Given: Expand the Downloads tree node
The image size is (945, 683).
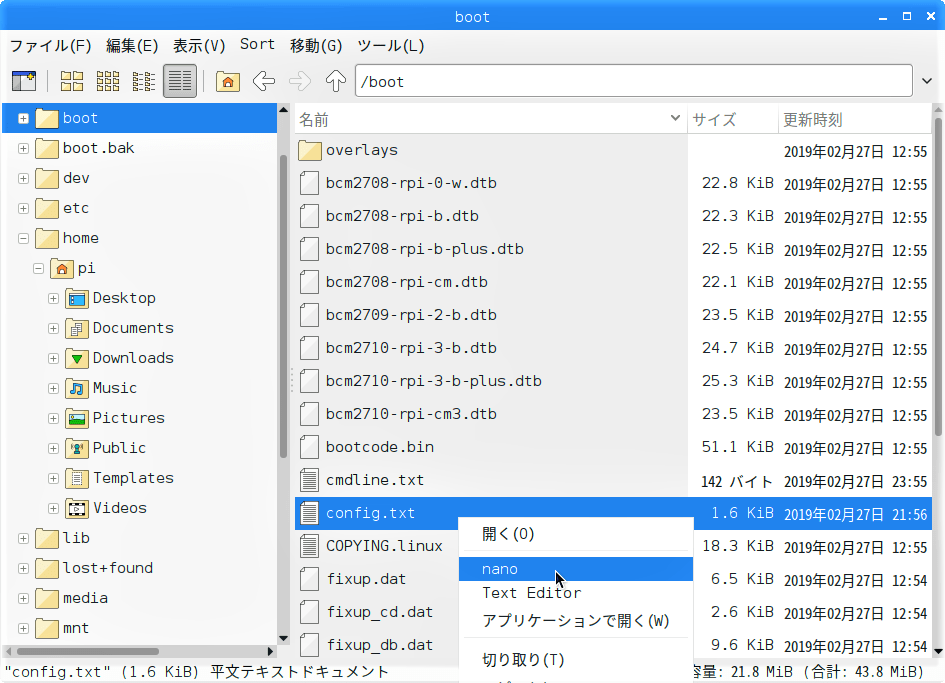Looking at the screenshot, I should coord(54,359).
